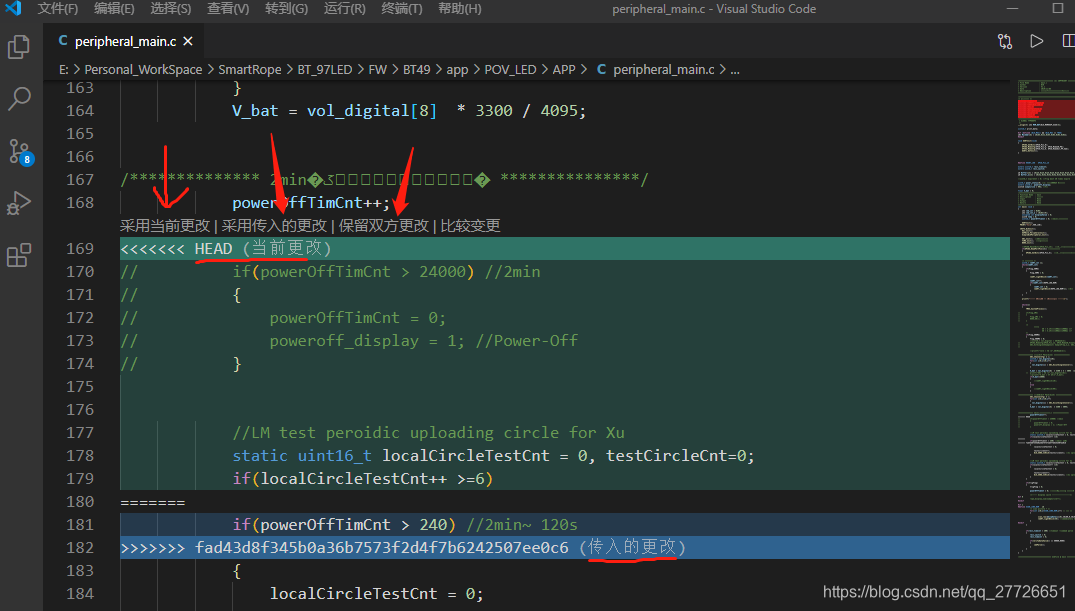Click 采用传入的更改 to accept incoming change
This screenshot has width=1075, height=611.
point(274,226)
